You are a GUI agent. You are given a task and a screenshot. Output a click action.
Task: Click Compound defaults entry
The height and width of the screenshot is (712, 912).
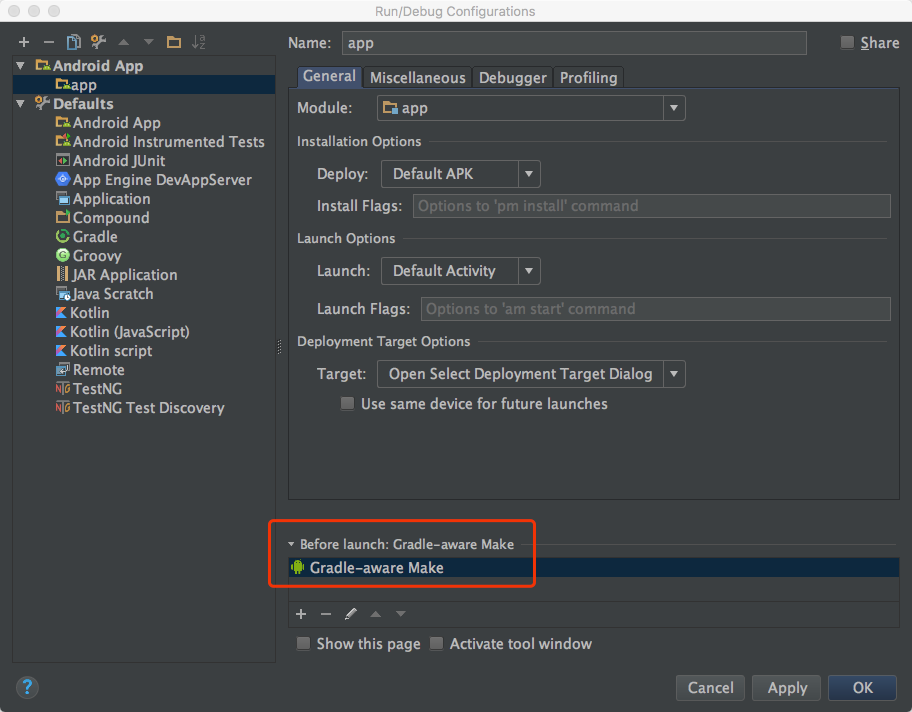(x=102, y=218)
